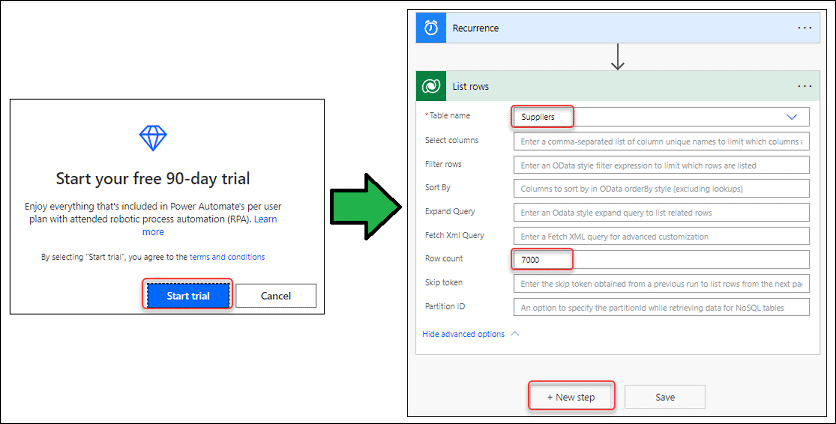
Task: Click the Table name label
Action: pyautogui.click(x=448, y=115)
